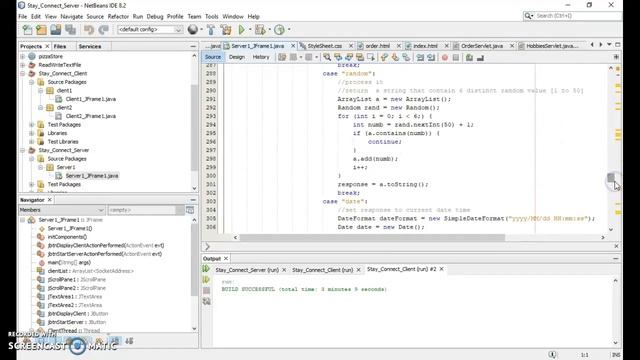This screenshot has height=360, width=640.
Task: Click the Find Selection magnifier icon
Action: coord(327,58)
